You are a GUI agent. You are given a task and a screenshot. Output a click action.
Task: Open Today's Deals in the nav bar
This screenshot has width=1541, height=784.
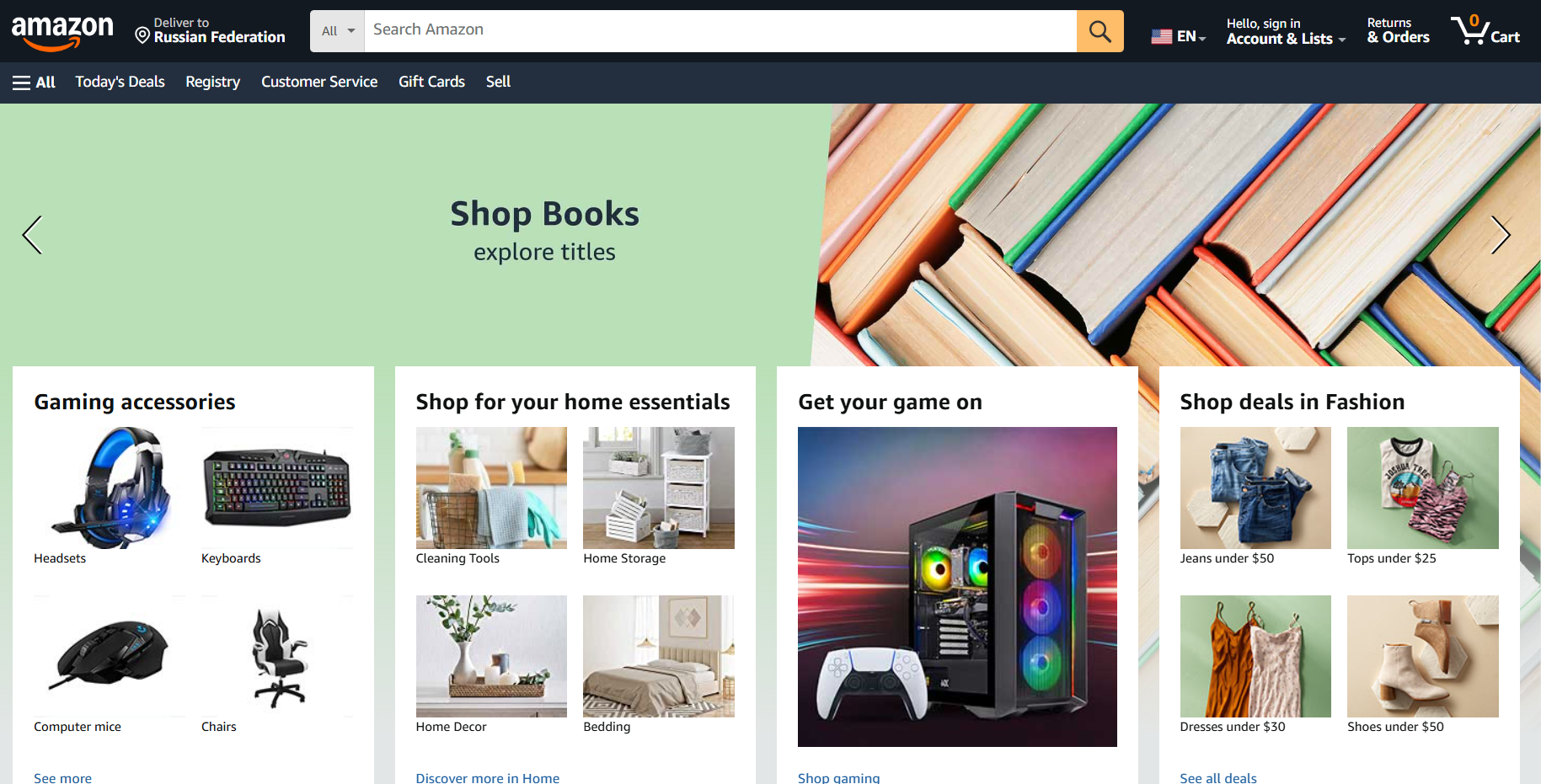pyautogui.click(x=120, y=82)
